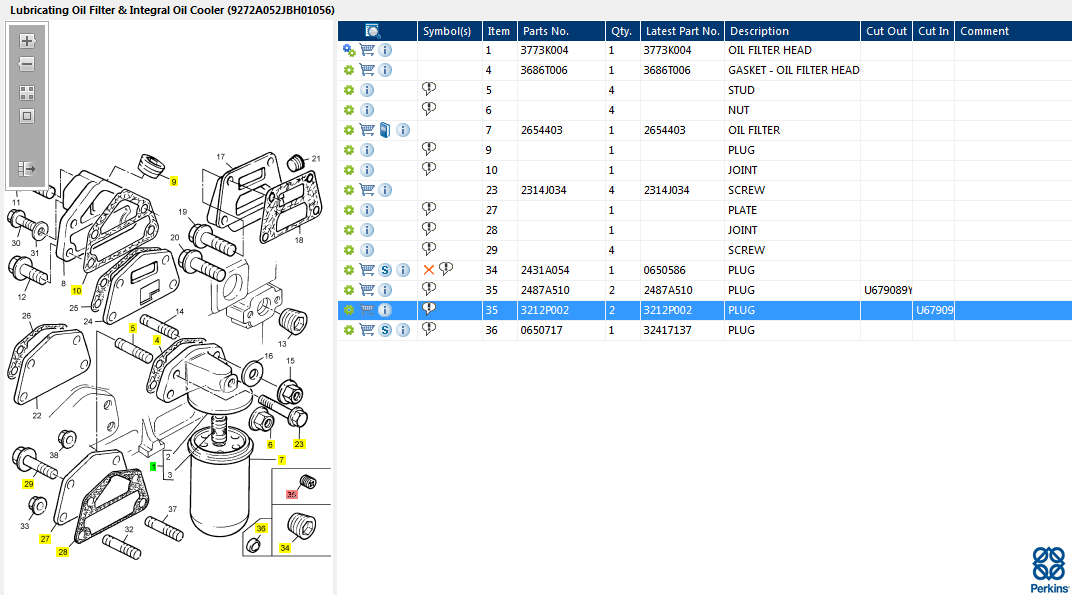Open info for item 28 JOINT row
Image resolution: width=1072 pixels, height=595 pixels.
click(367, 230)
